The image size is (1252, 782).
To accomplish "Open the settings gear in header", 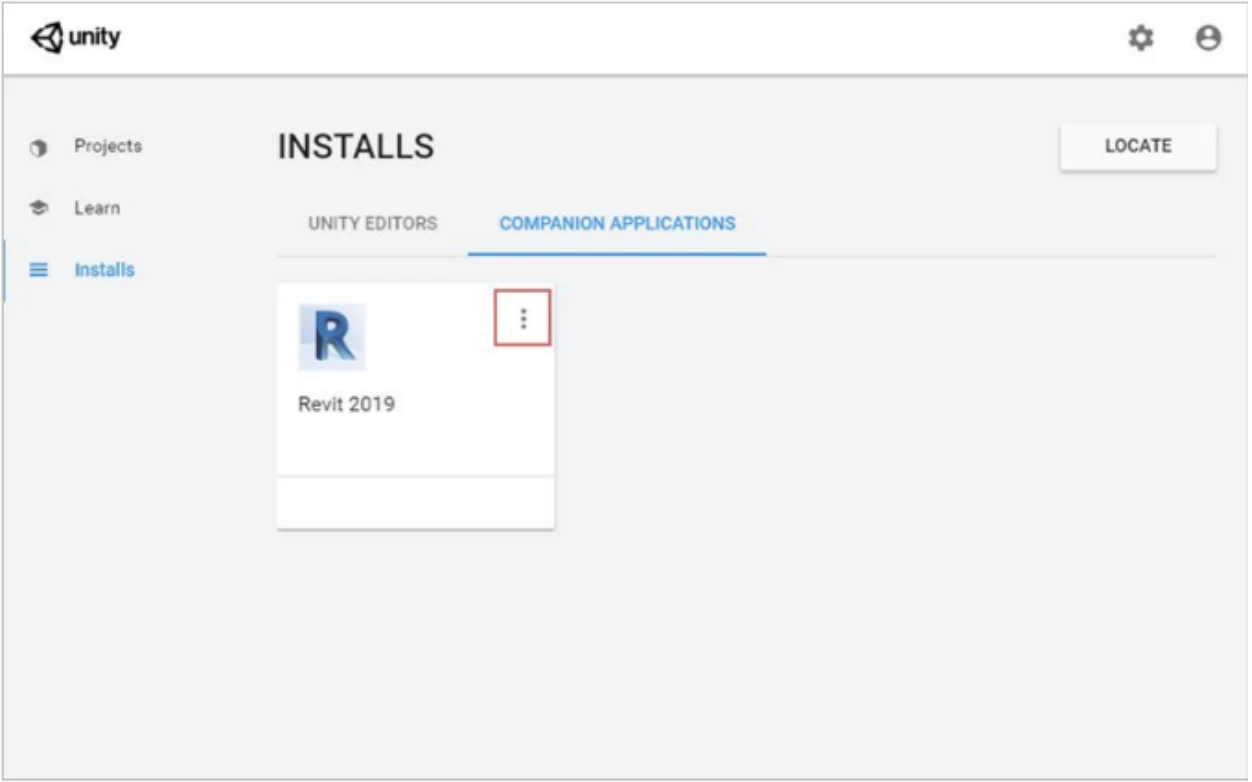I will 1140,39.
